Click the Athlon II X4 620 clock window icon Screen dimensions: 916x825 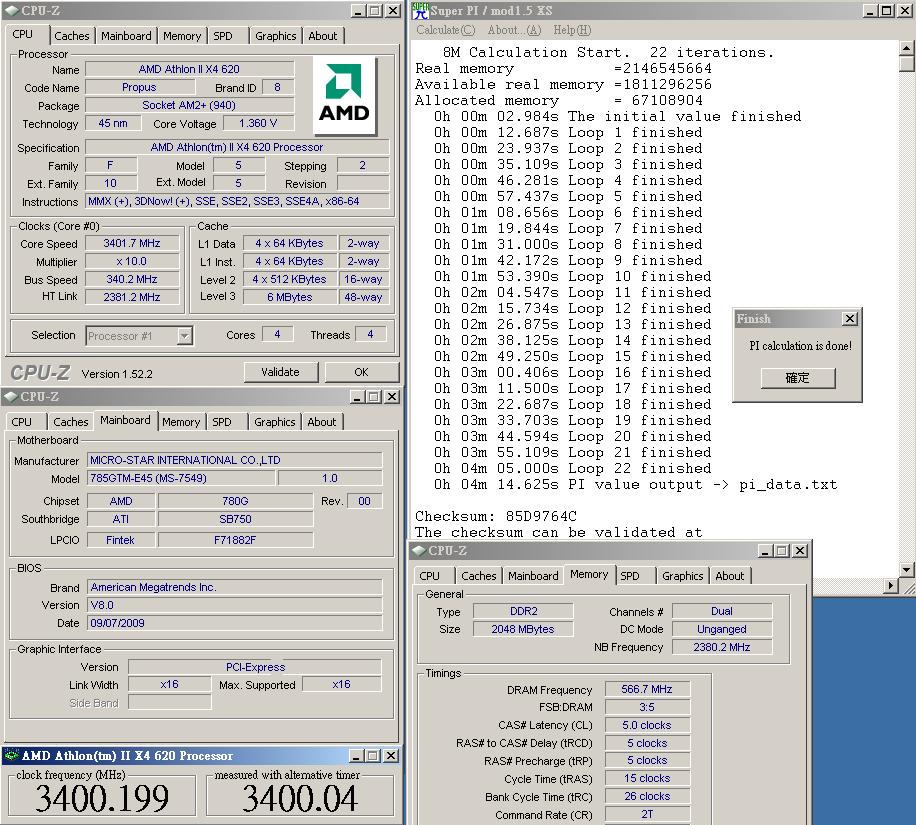(11, 756)
